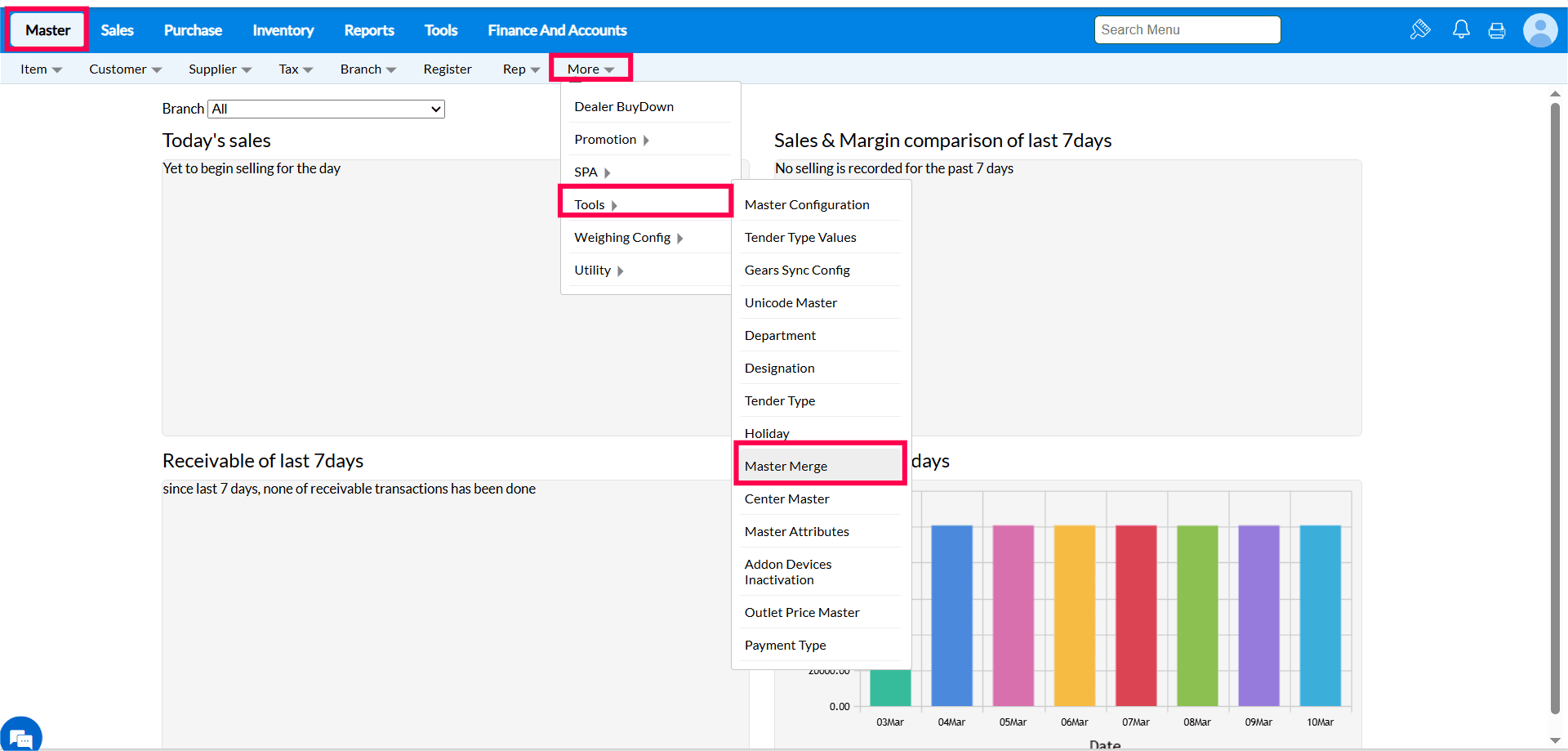Click the paint brush theme icon
1568x751 pixels.
(x=1420, y=30)
